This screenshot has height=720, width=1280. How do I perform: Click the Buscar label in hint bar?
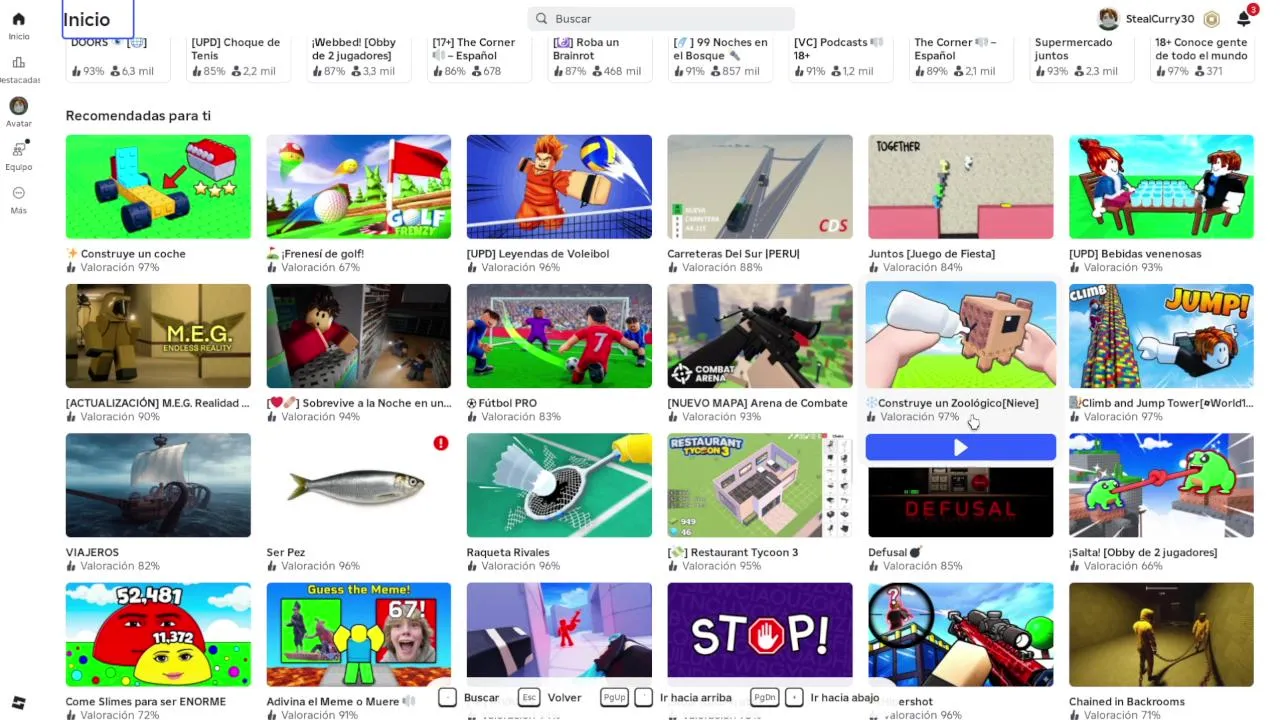[481, 698]
